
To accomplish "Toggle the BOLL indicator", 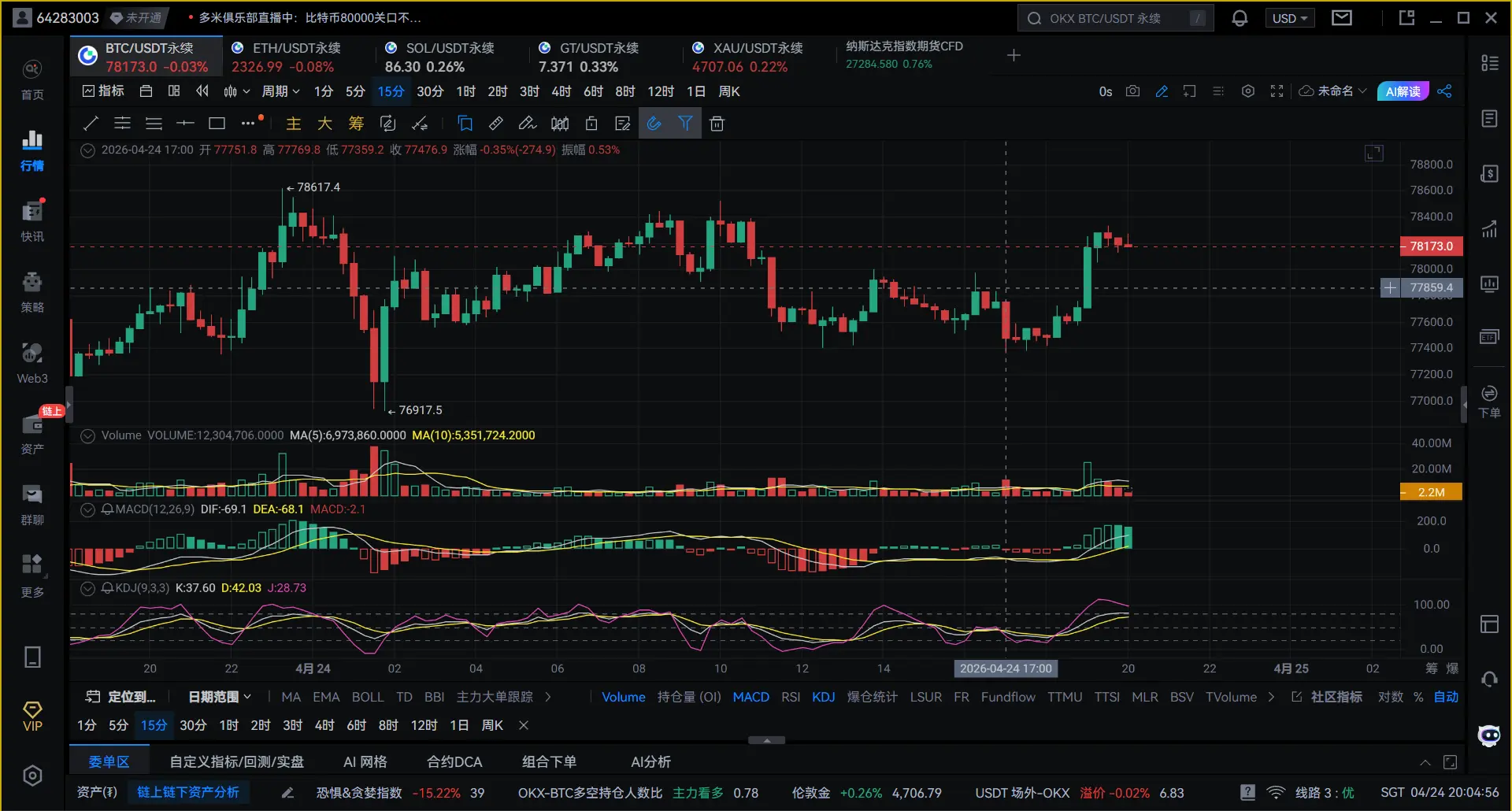I will click(368, 697).
